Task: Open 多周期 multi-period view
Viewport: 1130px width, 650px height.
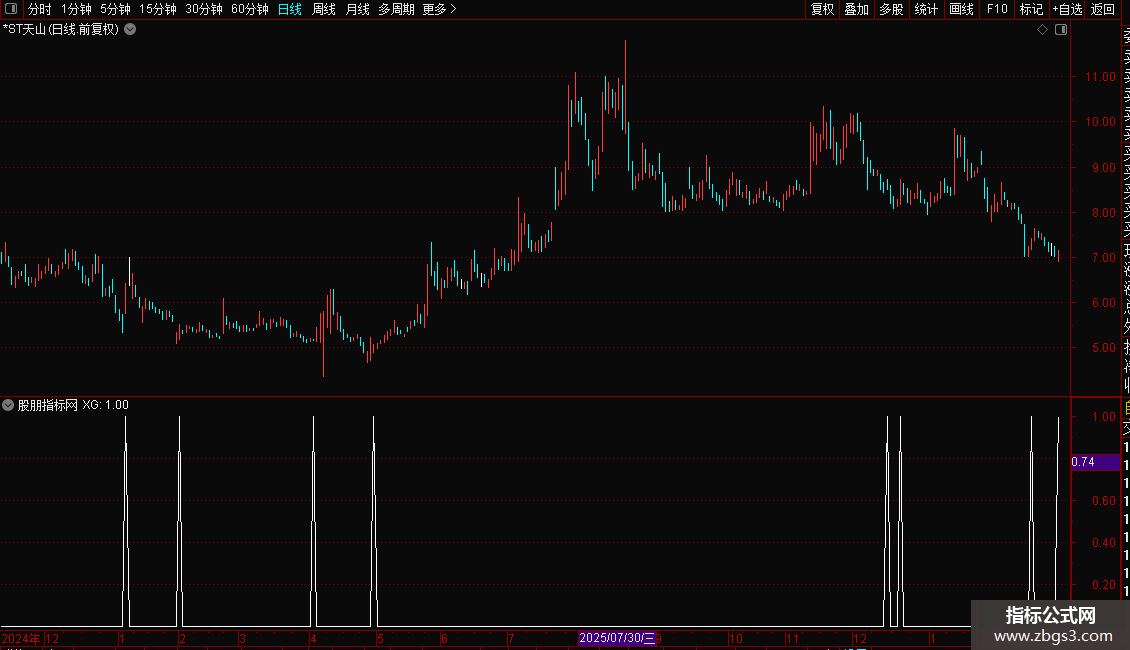Action: coord(396,9)
